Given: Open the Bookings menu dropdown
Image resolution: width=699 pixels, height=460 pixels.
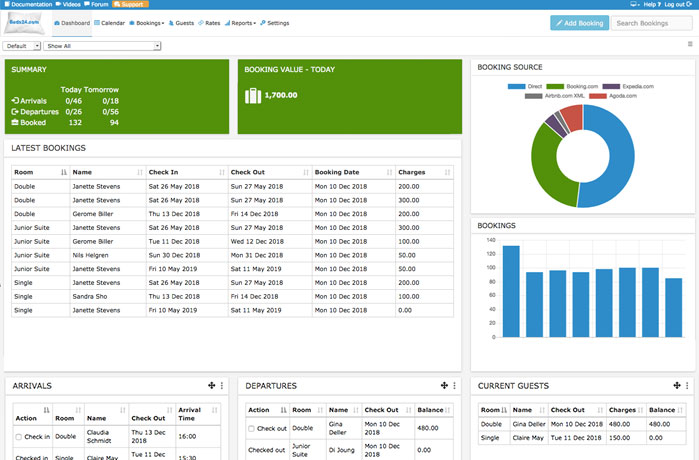Looking at the screenshot, I should [x=147, y=23].
